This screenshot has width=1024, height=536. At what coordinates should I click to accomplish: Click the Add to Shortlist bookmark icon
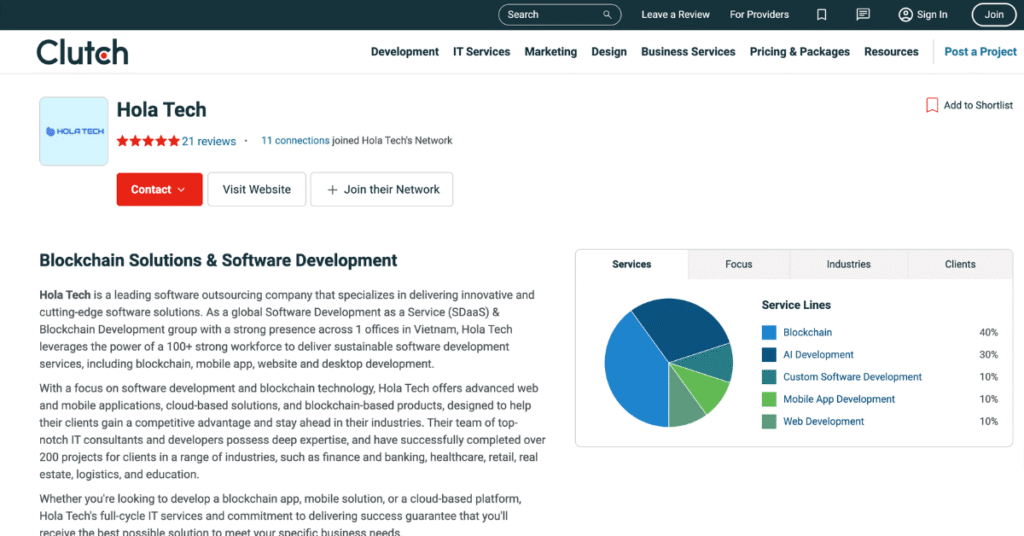click(x=932, y=105)
